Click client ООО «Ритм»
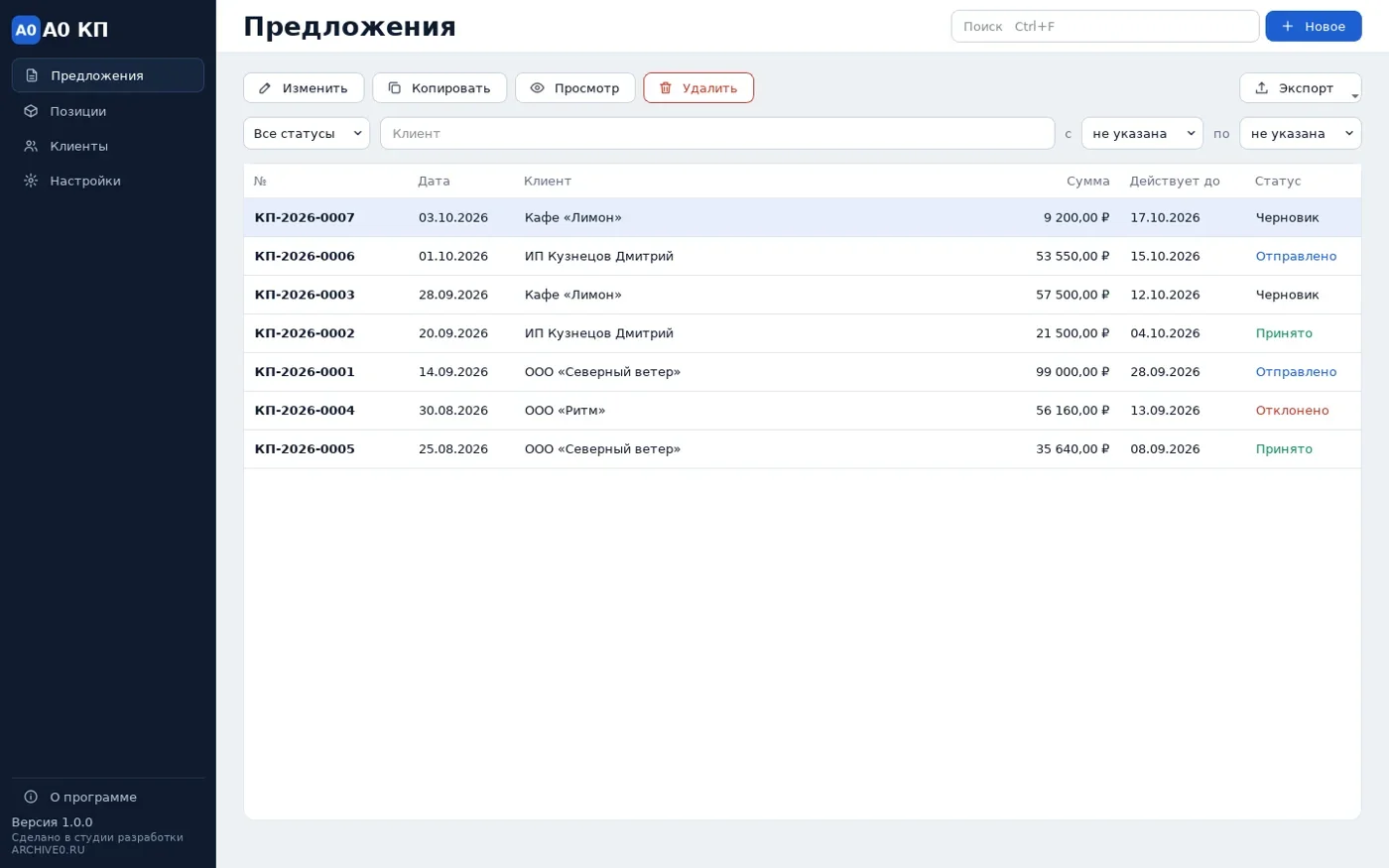The width and height of the screenshot is (1389, 868). point(565,411)
